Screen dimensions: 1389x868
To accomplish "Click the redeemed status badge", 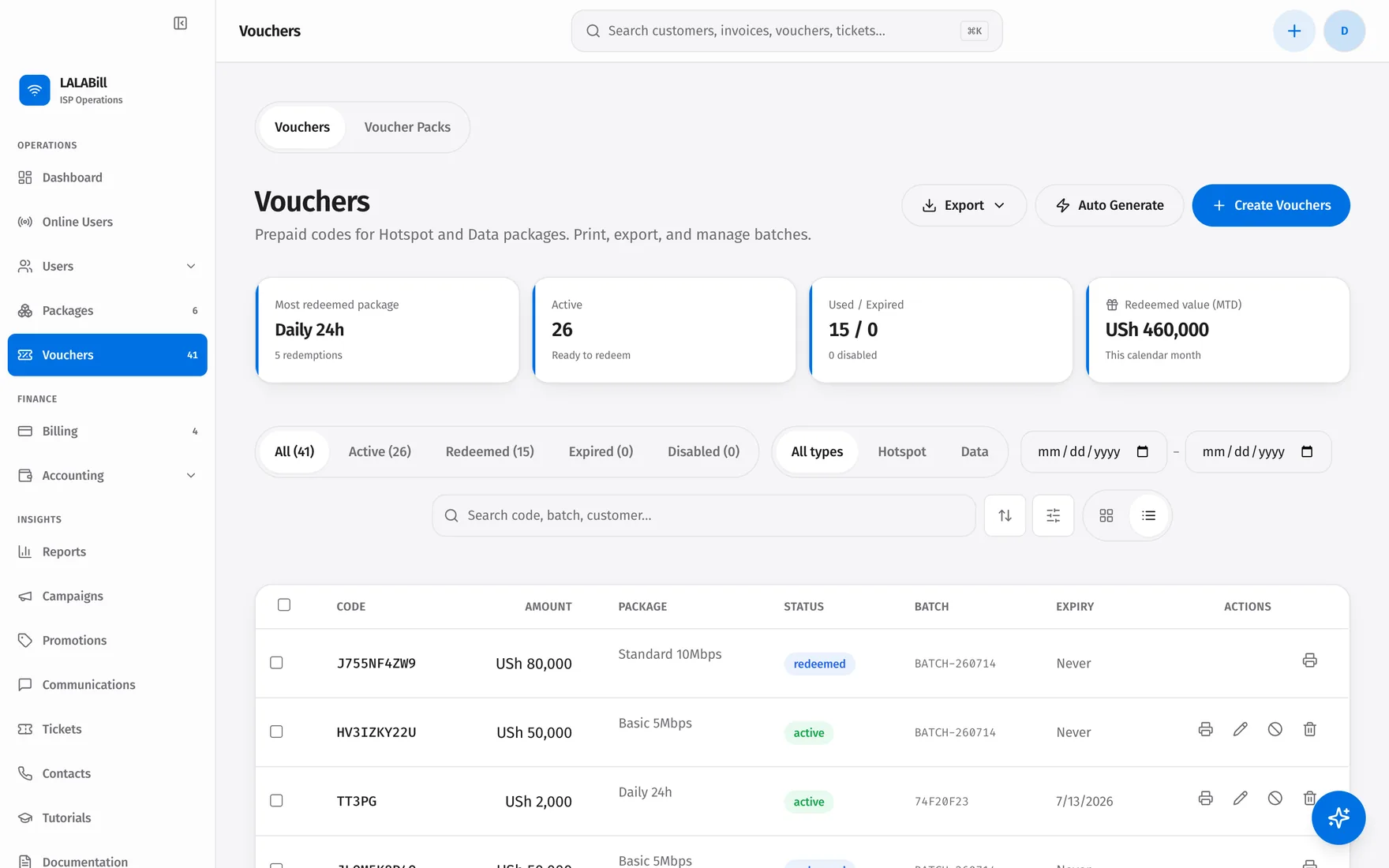I will [819, 664].
